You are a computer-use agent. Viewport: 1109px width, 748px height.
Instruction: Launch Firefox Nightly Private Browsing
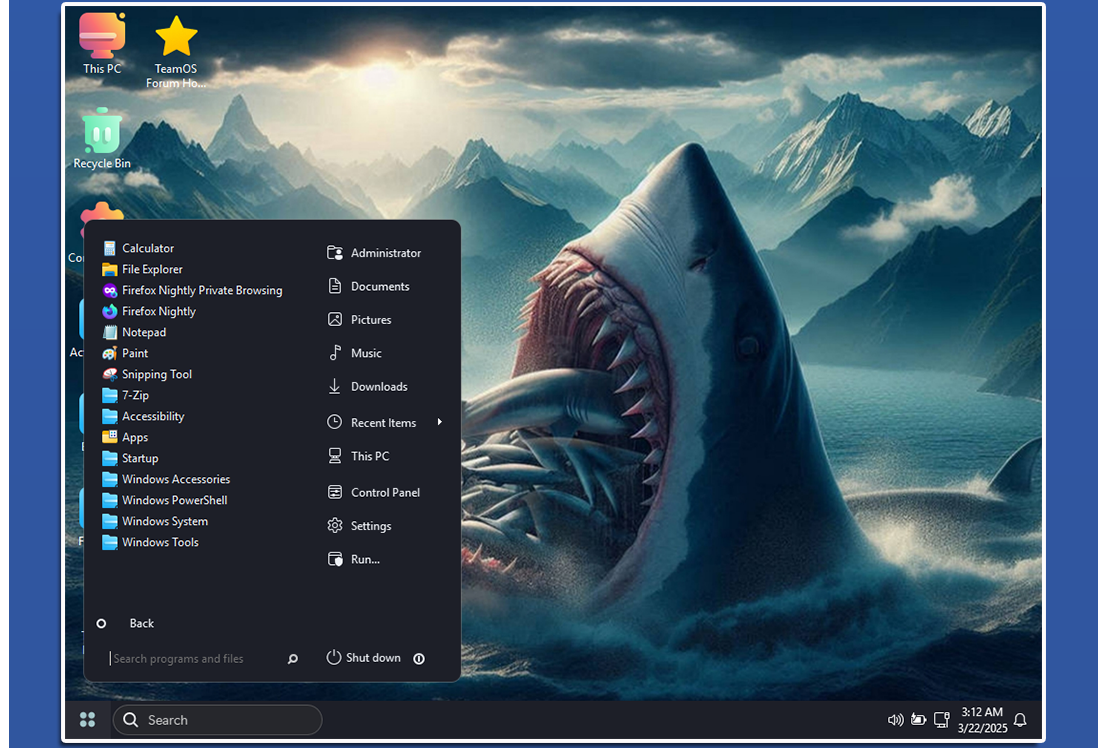click(192, 291)
